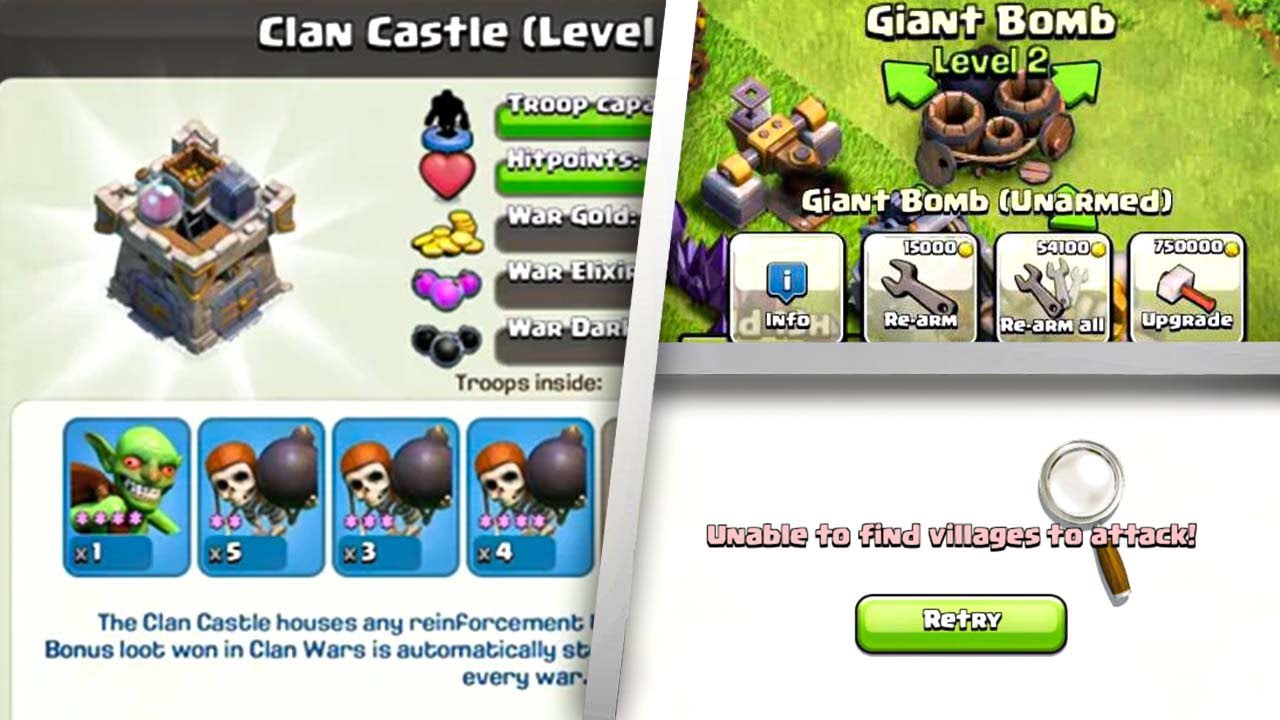Click the War Gold coins icon
The image size is (1280, 720).
coord(447,236)
